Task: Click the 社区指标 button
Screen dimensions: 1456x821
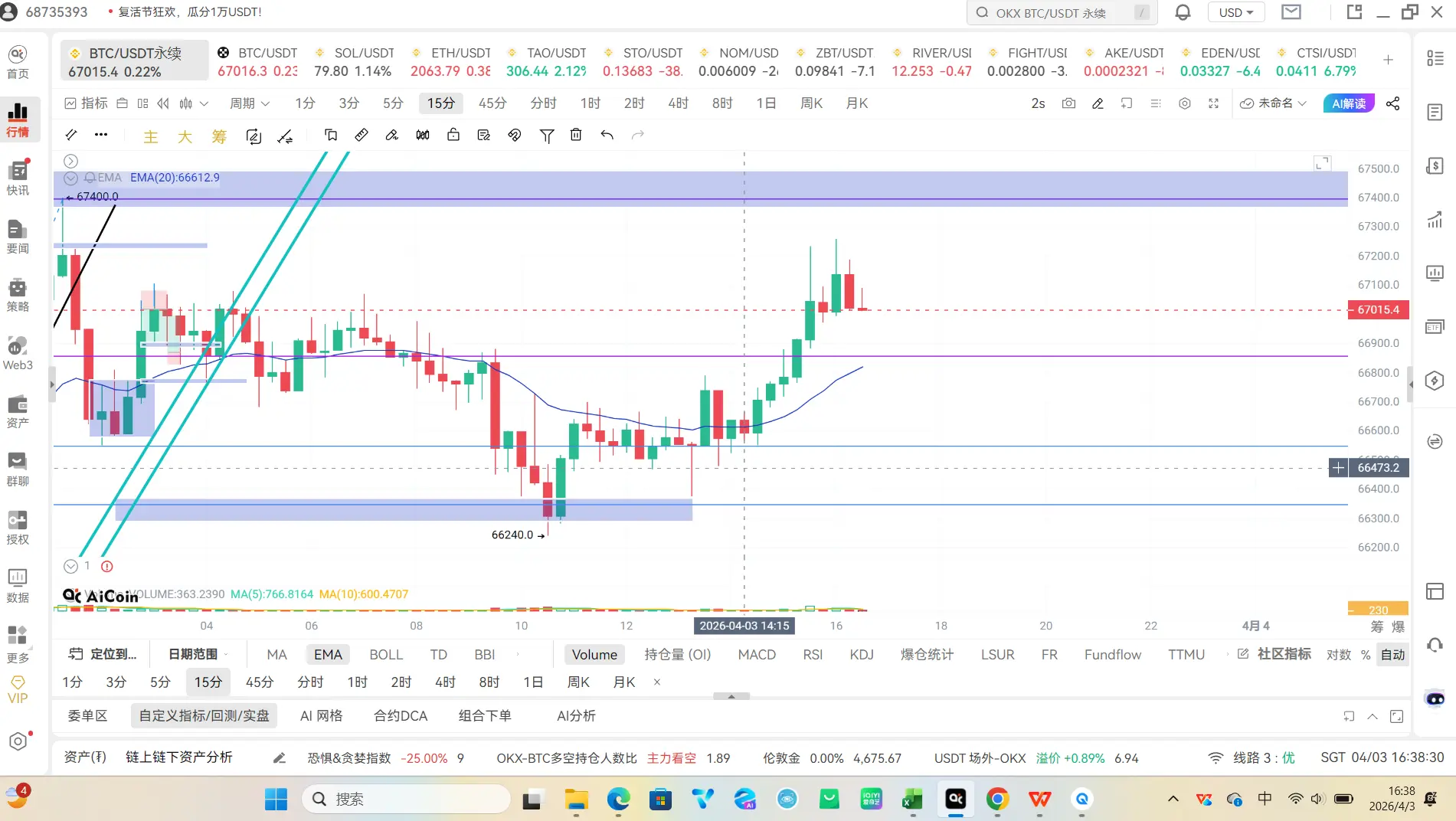Action: coord(1274,654)
